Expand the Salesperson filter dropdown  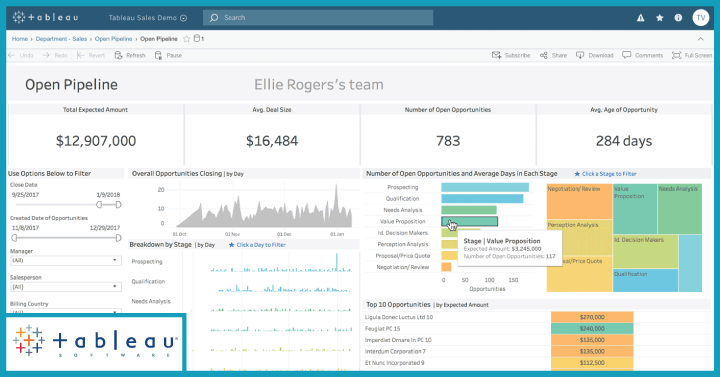pos(66,287)
